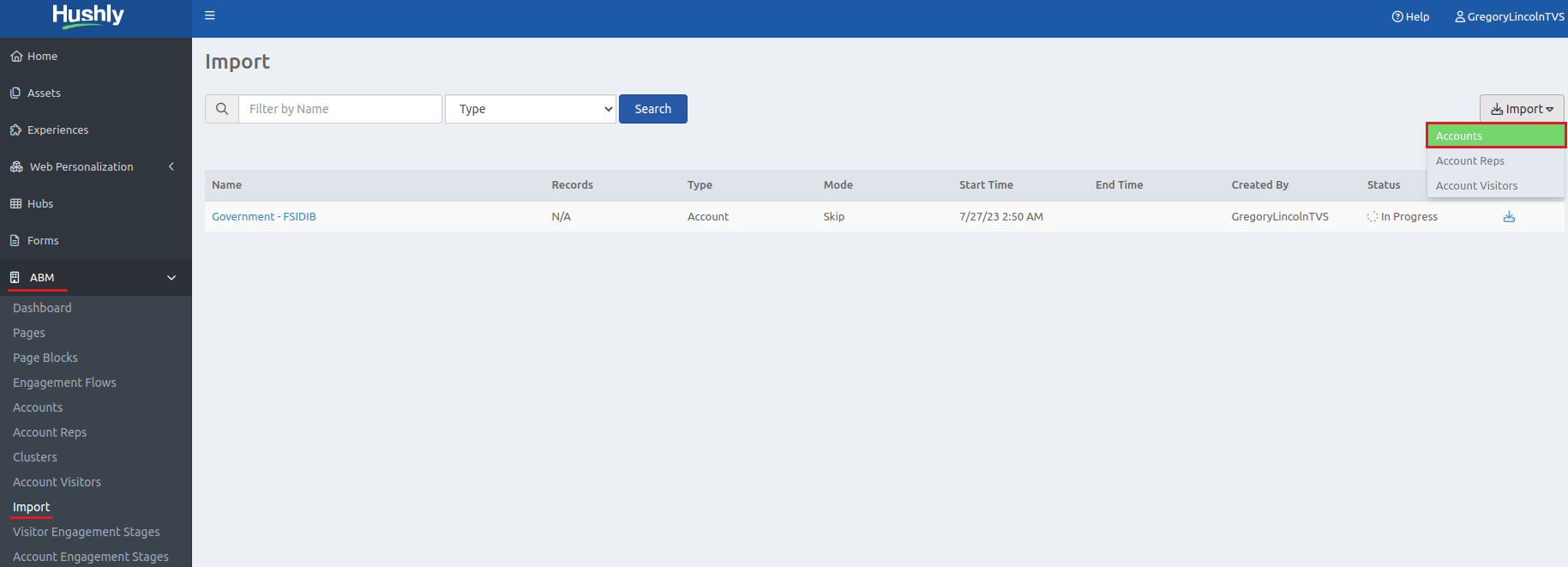This screenshot has height=567, width=1568.
Task: Click the Assets icon in sidebar
Action: (15, 93)
